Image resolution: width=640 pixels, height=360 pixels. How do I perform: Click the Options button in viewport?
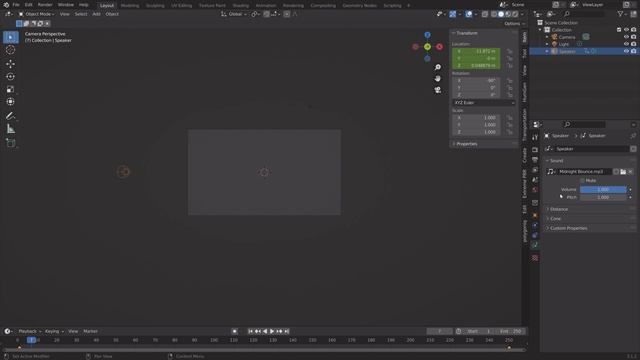[514, 24]
